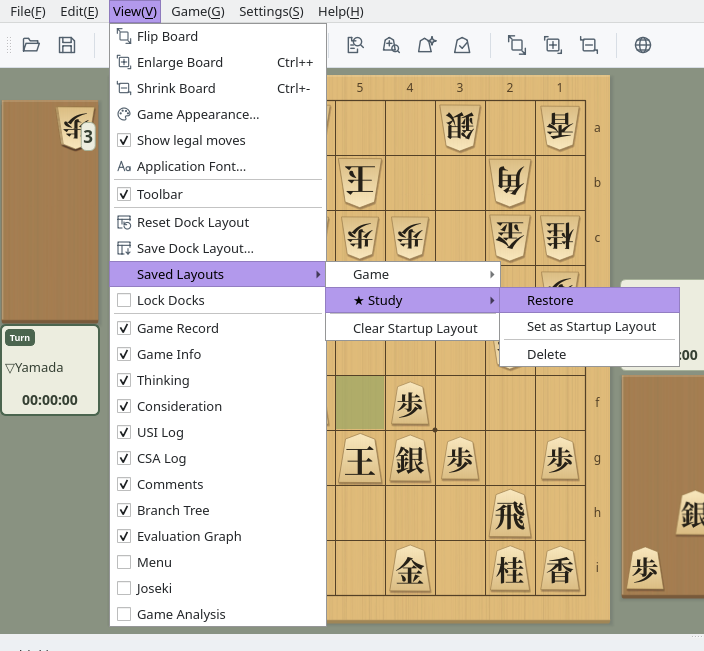Select the silver piece on square 4g
The width and height of the screenshot is (704, 651).
coord(409,459)
